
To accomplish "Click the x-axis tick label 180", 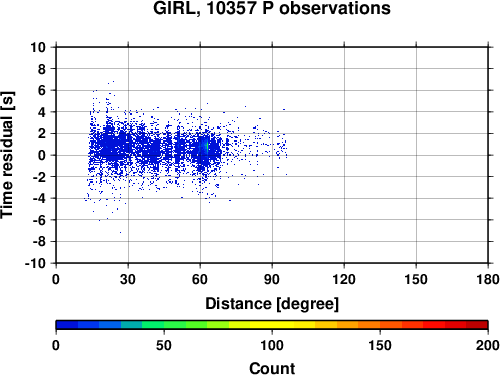I will [x=488, y=279].
